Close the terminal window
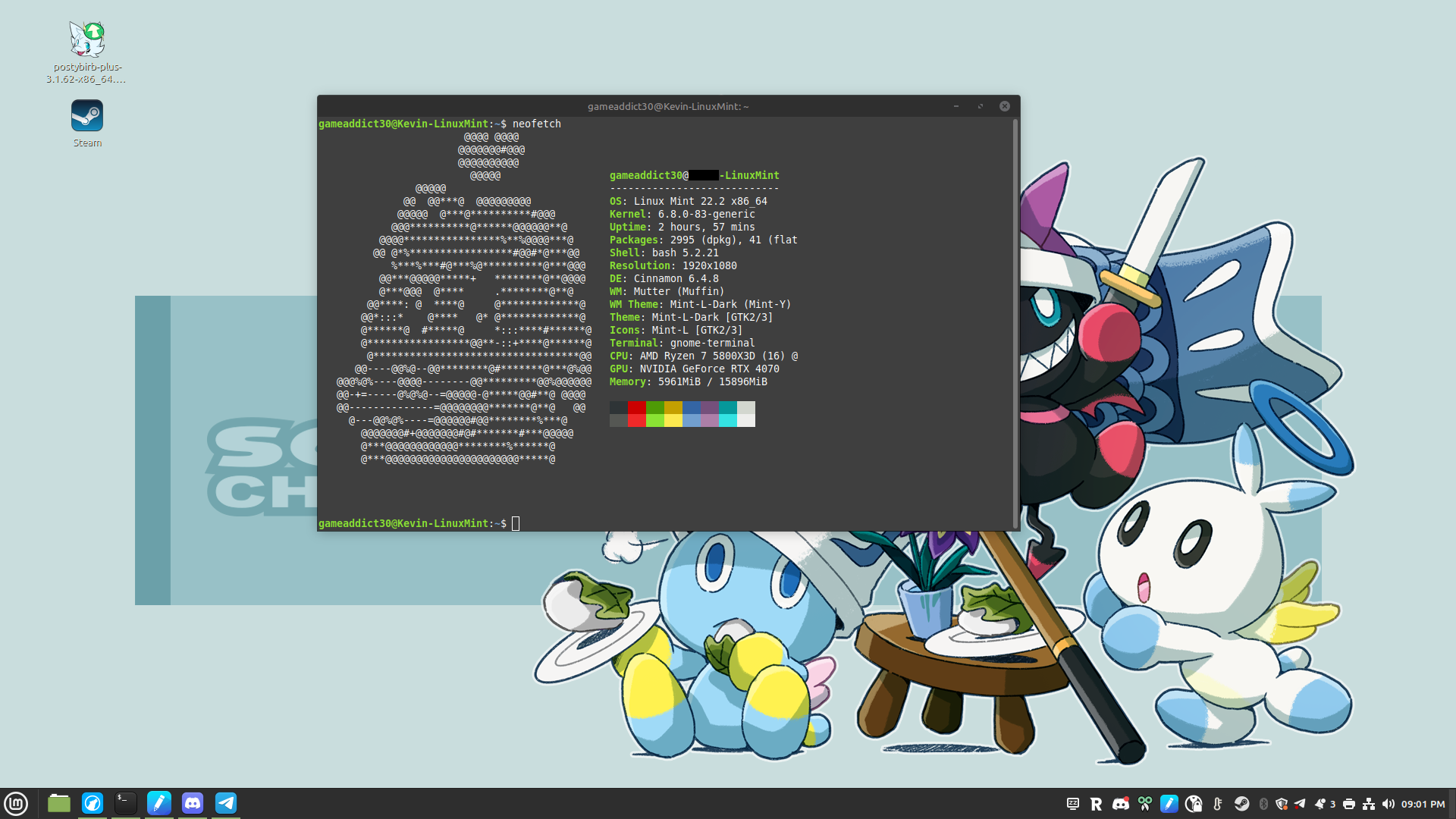 point(1005,106)
